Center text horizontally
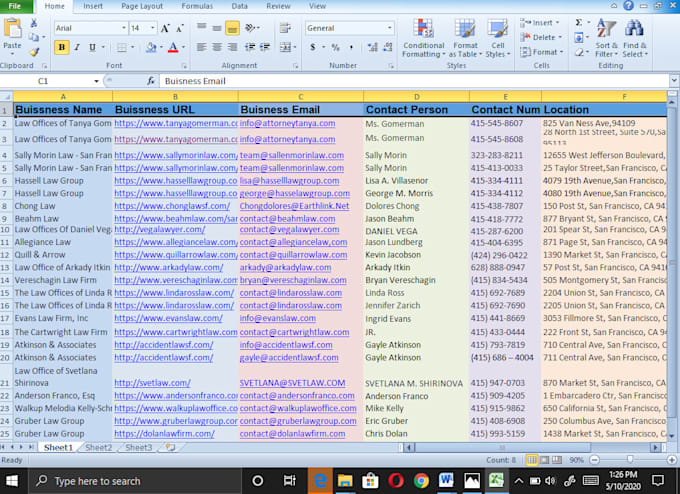Viewport: 680px width, 494px height. tap(217, 47)
